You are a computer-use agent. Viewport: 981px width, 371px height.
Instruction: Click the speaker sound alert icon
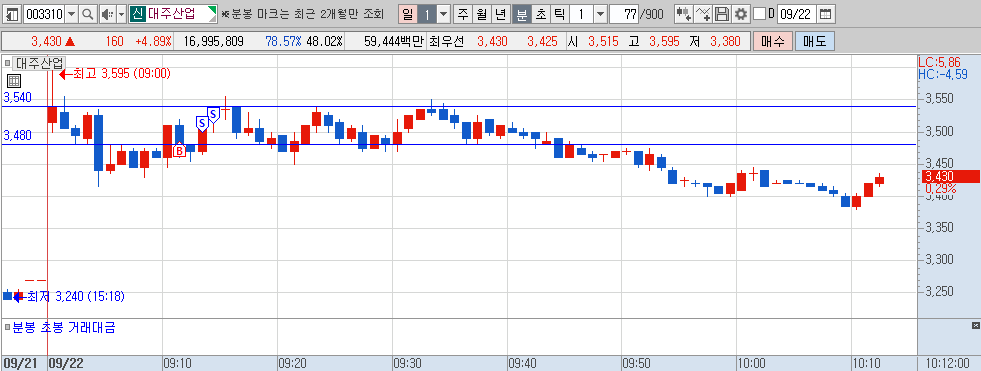tap(107, 14)
